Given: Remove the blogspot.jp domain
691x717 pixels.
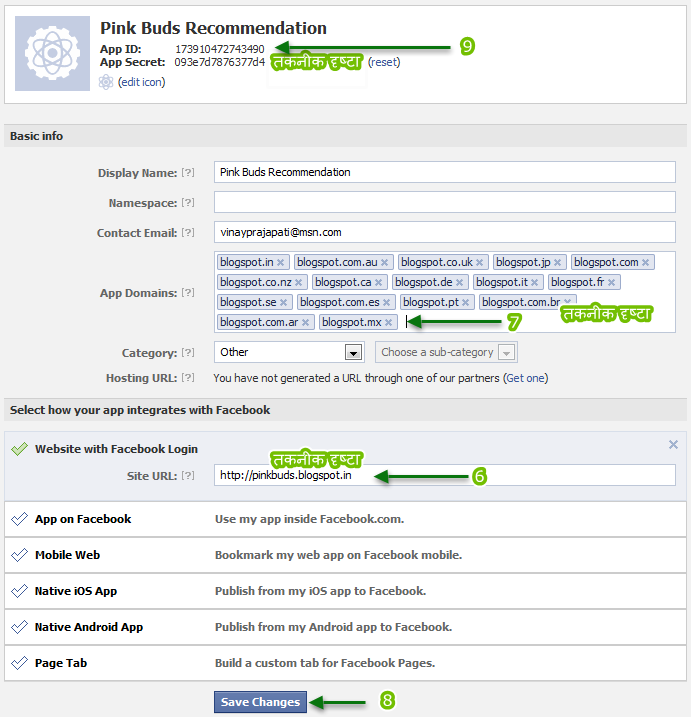Looking at the screenshot, I should point(557,262).
